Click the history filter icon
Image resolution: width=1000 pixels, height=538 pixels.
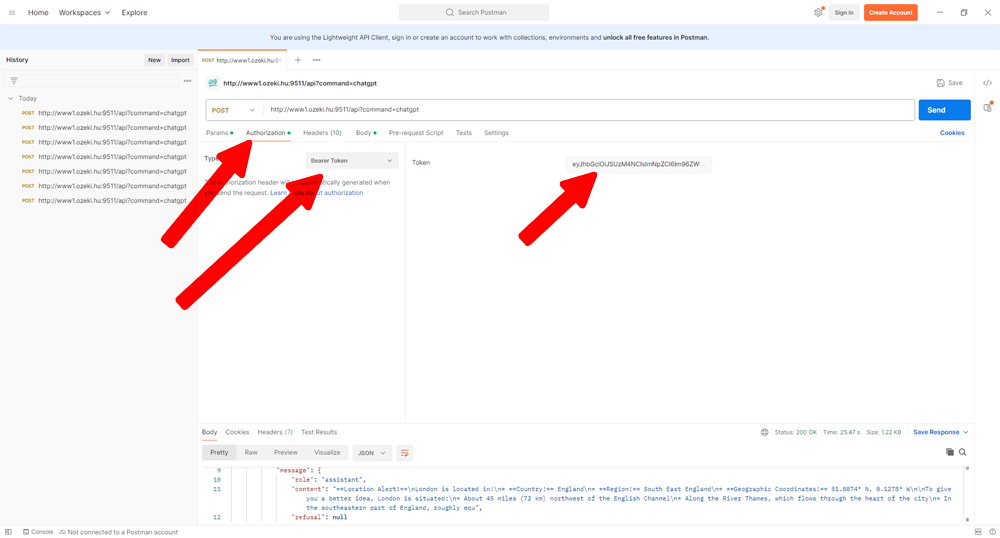point(14,81)
